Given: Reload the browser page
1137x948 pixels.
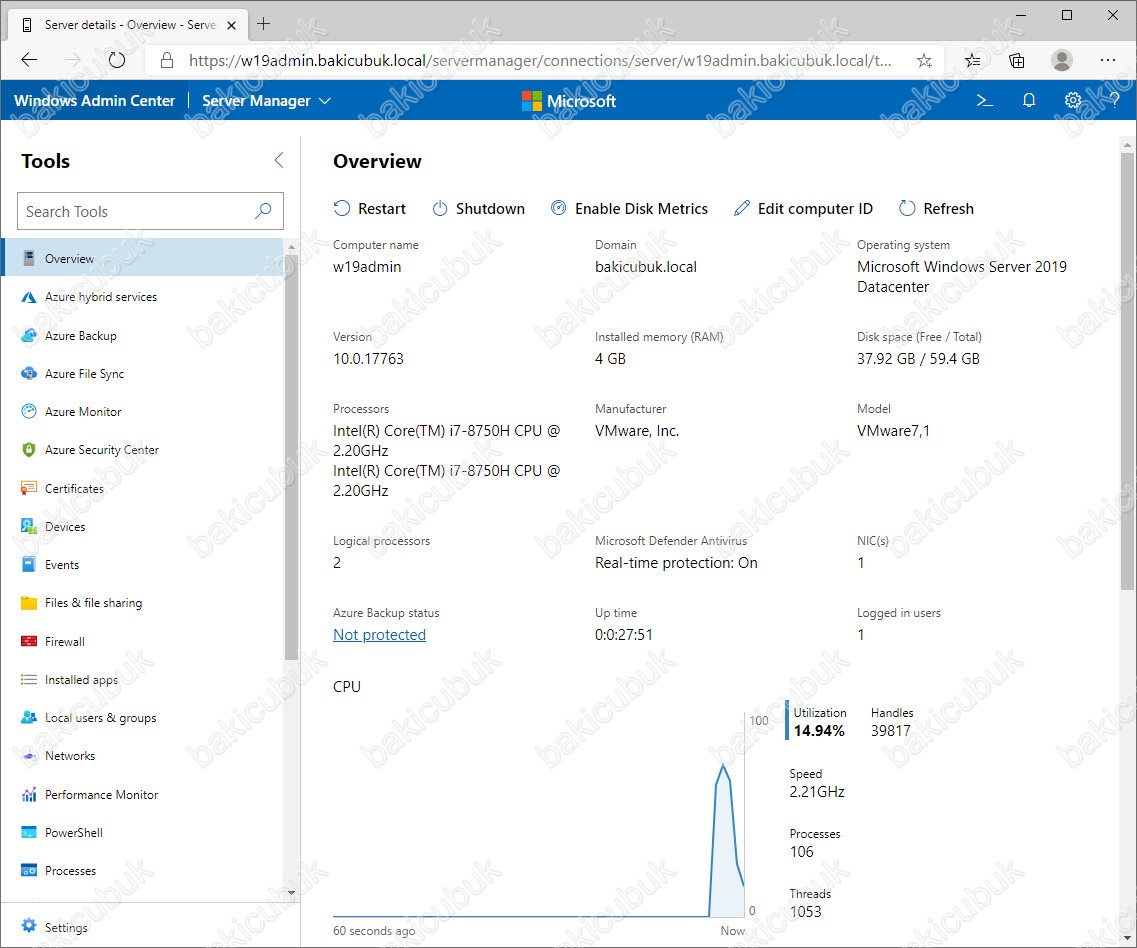Looking at the screenshot, I should (x=117, y=60).
